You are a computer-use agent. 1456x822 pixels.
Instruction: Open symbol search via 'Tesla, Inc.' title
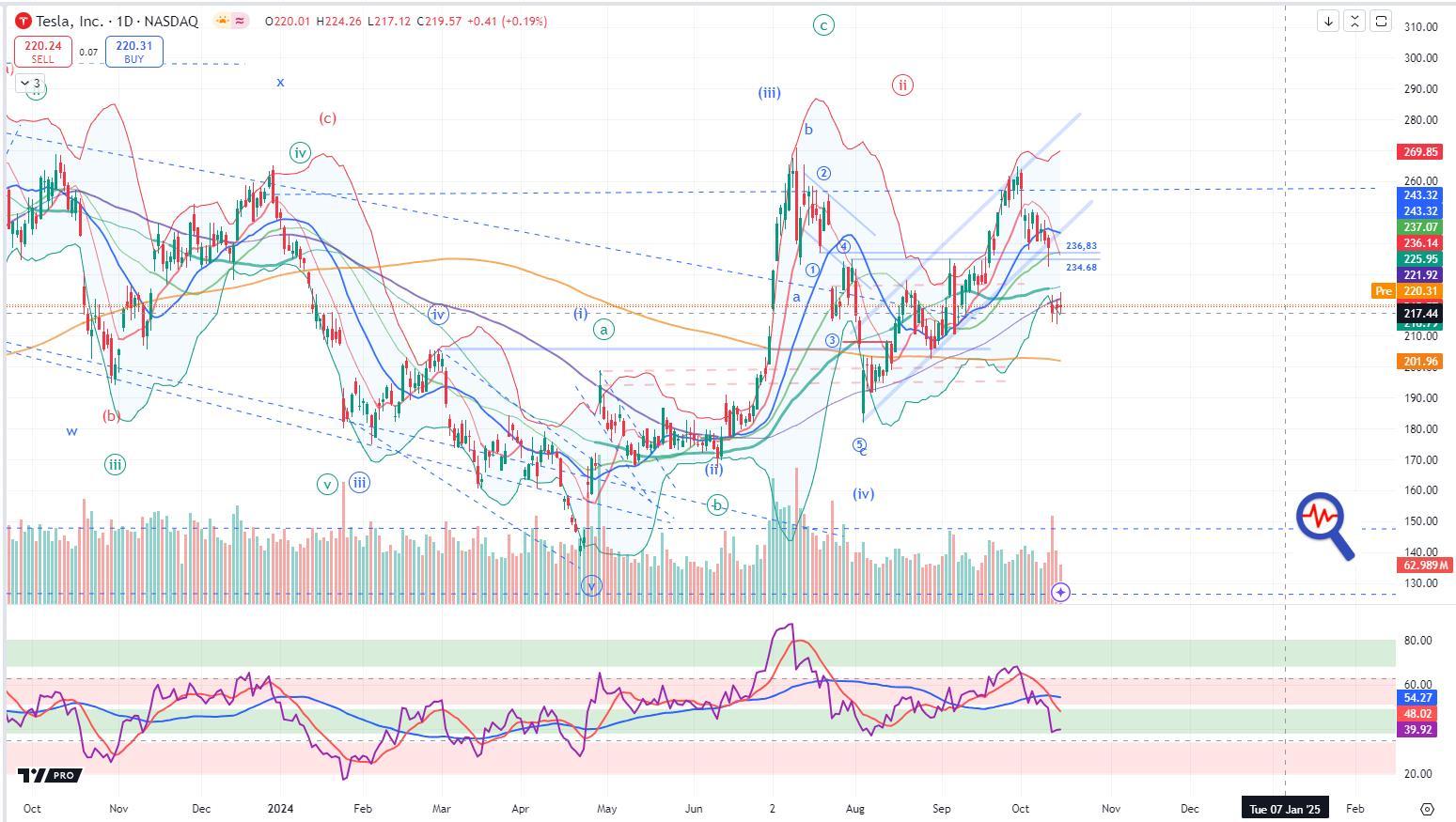tap(71, 21)
